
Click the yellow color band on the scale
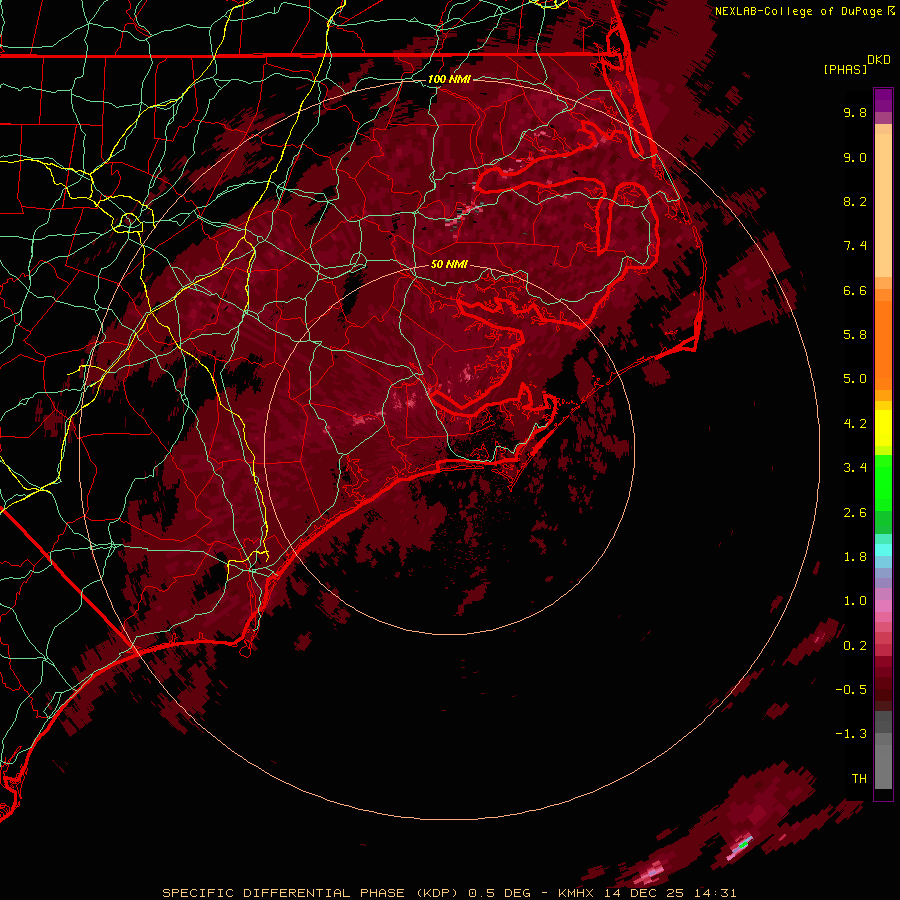[883, 428]
